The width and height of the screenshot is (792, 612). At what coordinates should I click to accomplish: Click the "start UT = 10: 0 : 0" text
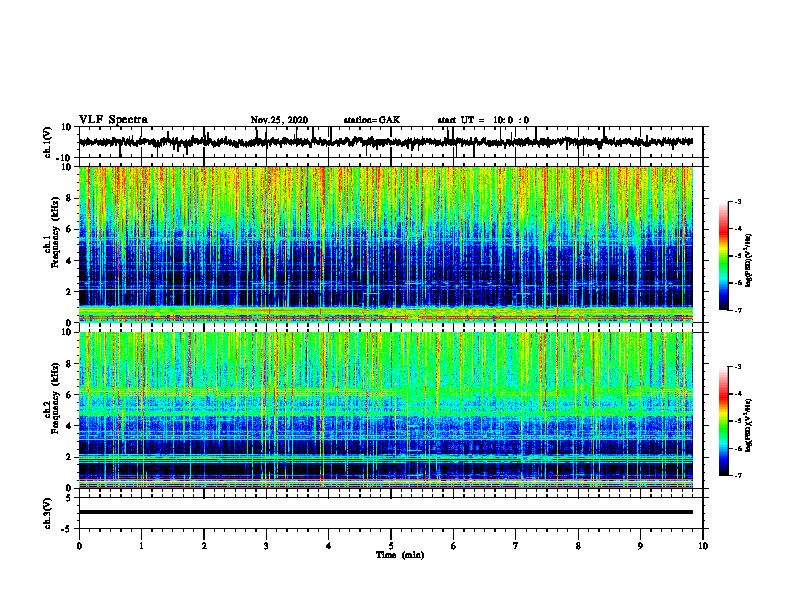click(x=483, y=120)
